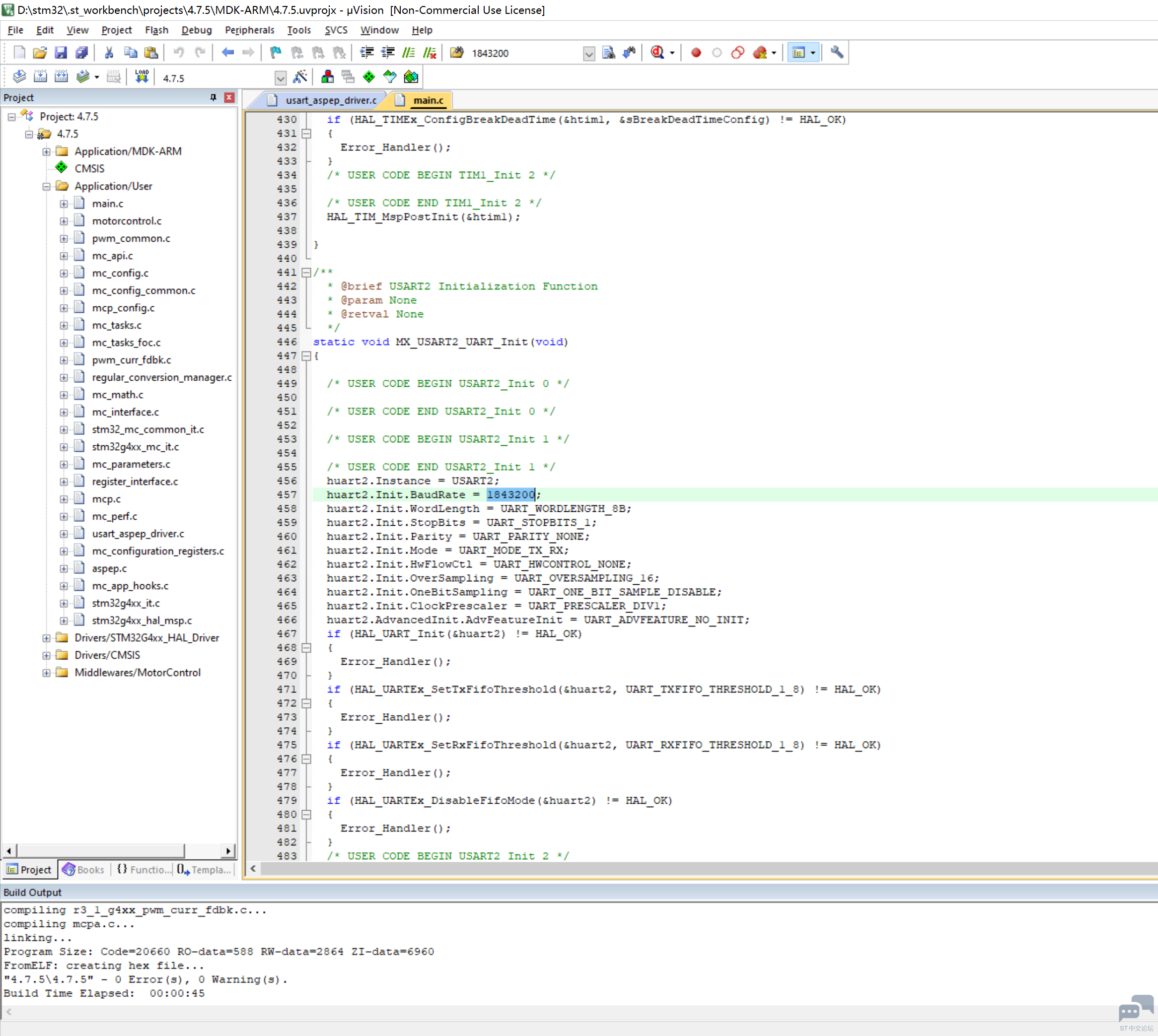Open Options for Target wand icon
This screenshot has height=1036, width=1158.
[x=300, y=77]
